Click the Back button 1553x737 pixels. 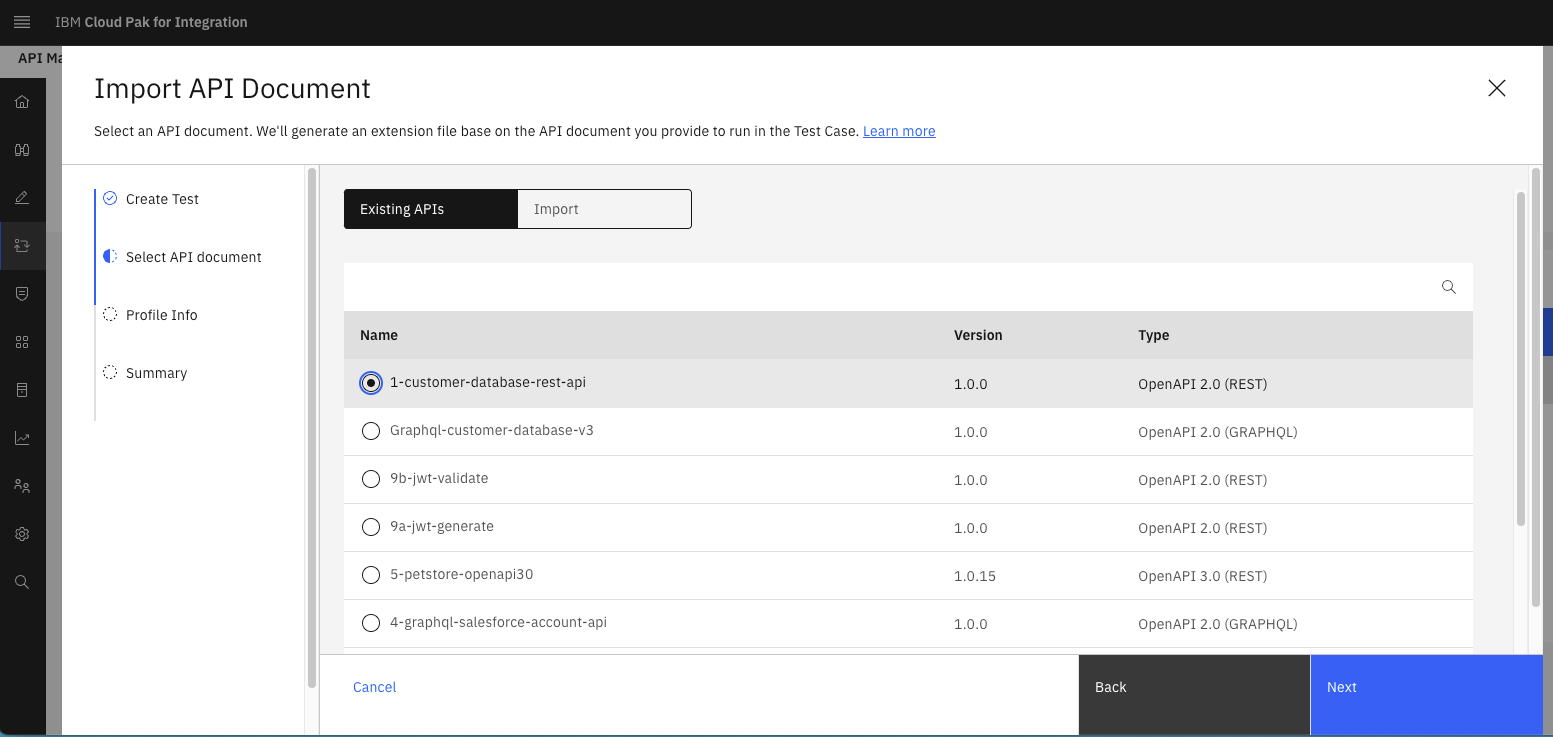[x=1194, y=687]
